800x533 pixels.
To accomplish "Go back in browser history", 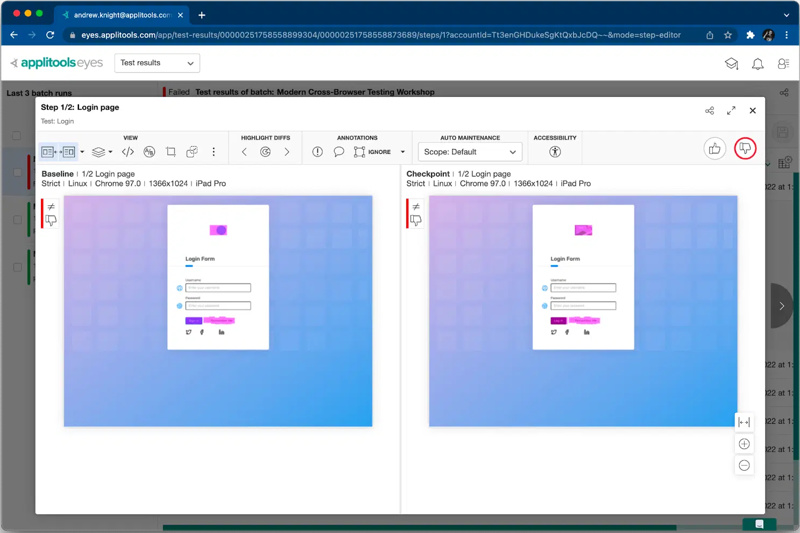I will [x=14, y=35].
